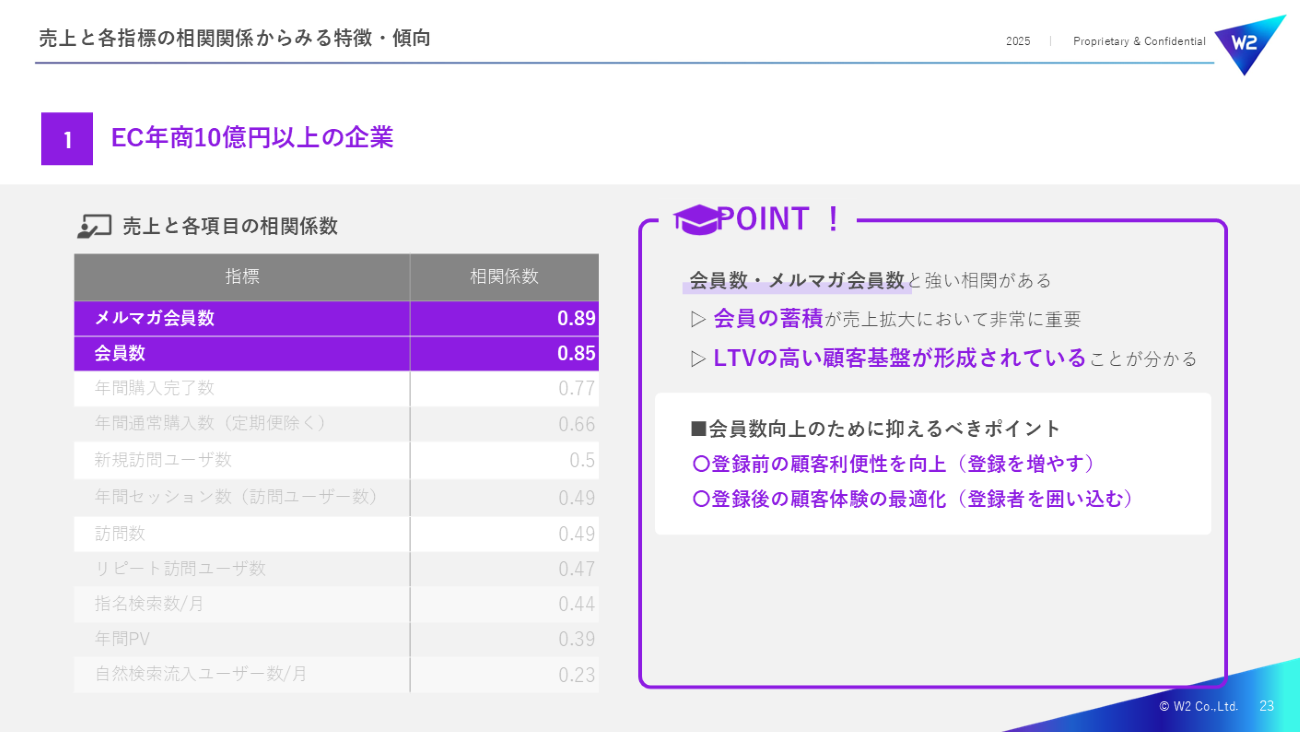Click the © W2 Co.,Ltd. footer text
The height and width of the screenshot is (732, 1300).
click(x=1198, y=706)
